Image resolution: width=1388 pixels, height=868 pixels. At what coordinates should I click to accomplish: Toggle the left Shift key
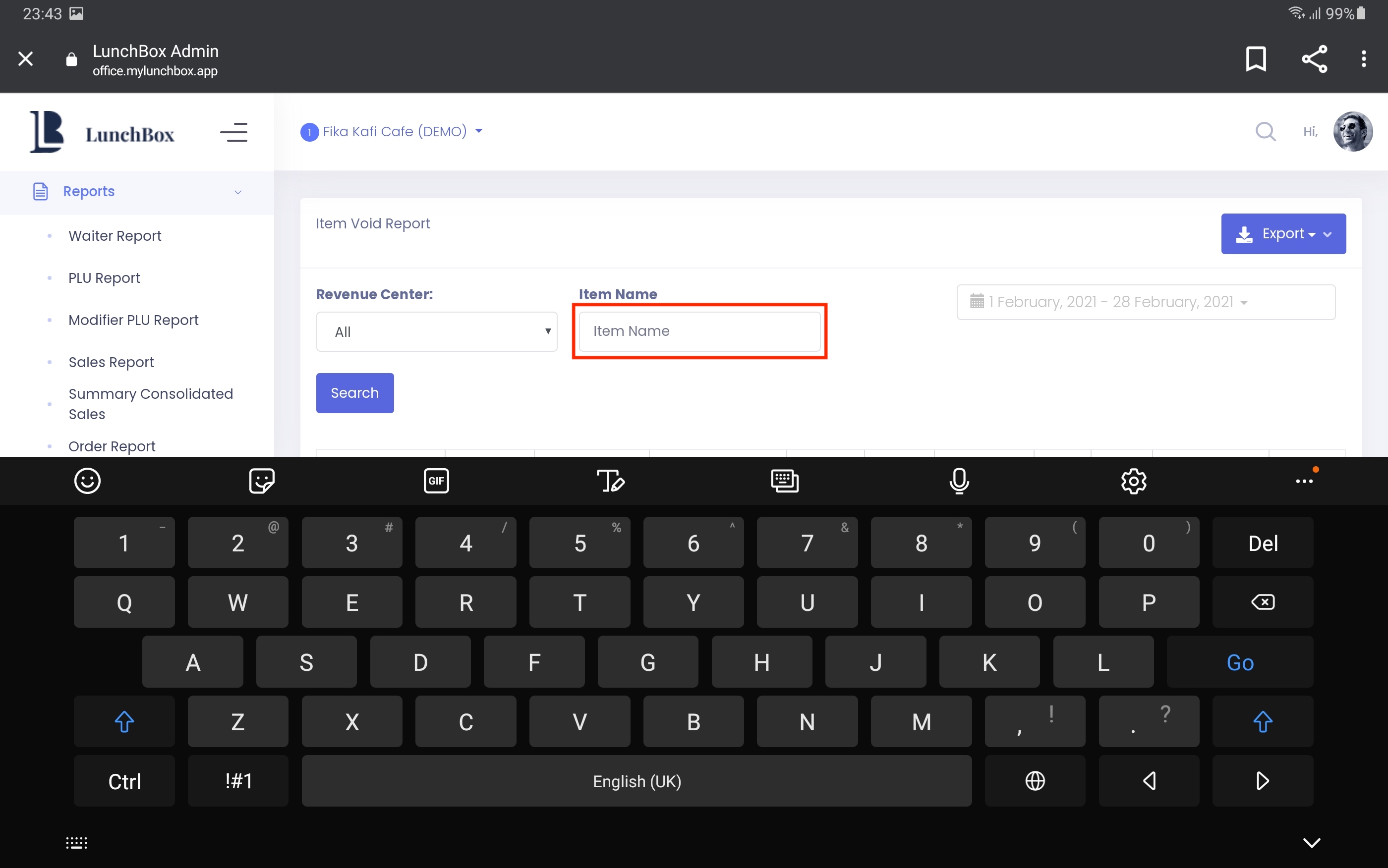point(124,722)
